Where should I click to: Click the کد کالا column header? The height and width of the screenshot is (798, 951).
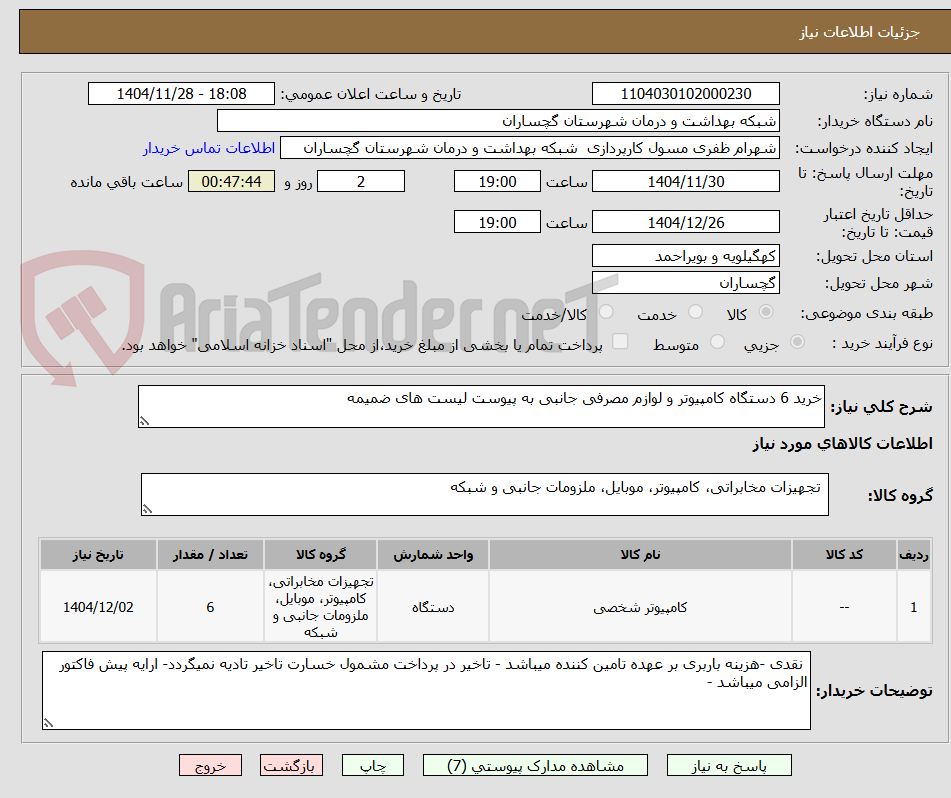844,555
